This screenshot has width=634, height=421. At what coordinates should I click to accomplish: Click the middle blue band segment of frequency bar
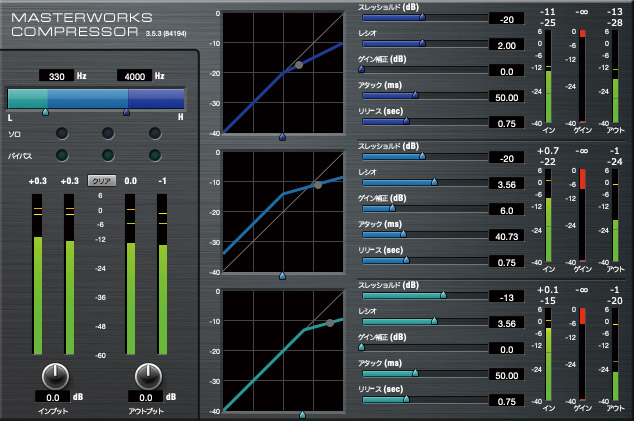click(x=87, y=99)
